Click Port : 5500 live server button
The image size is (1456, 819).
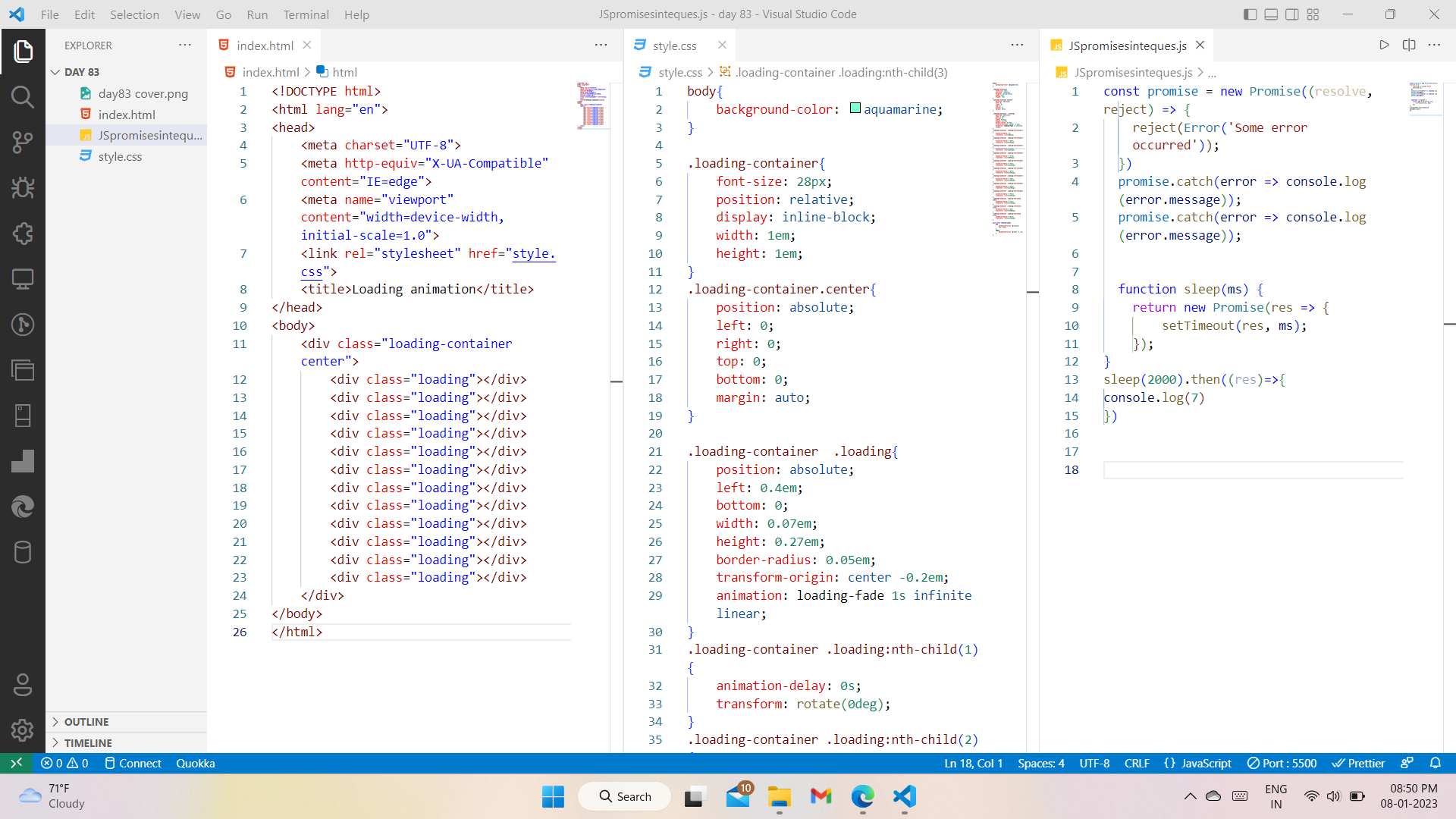(1282, 763)
